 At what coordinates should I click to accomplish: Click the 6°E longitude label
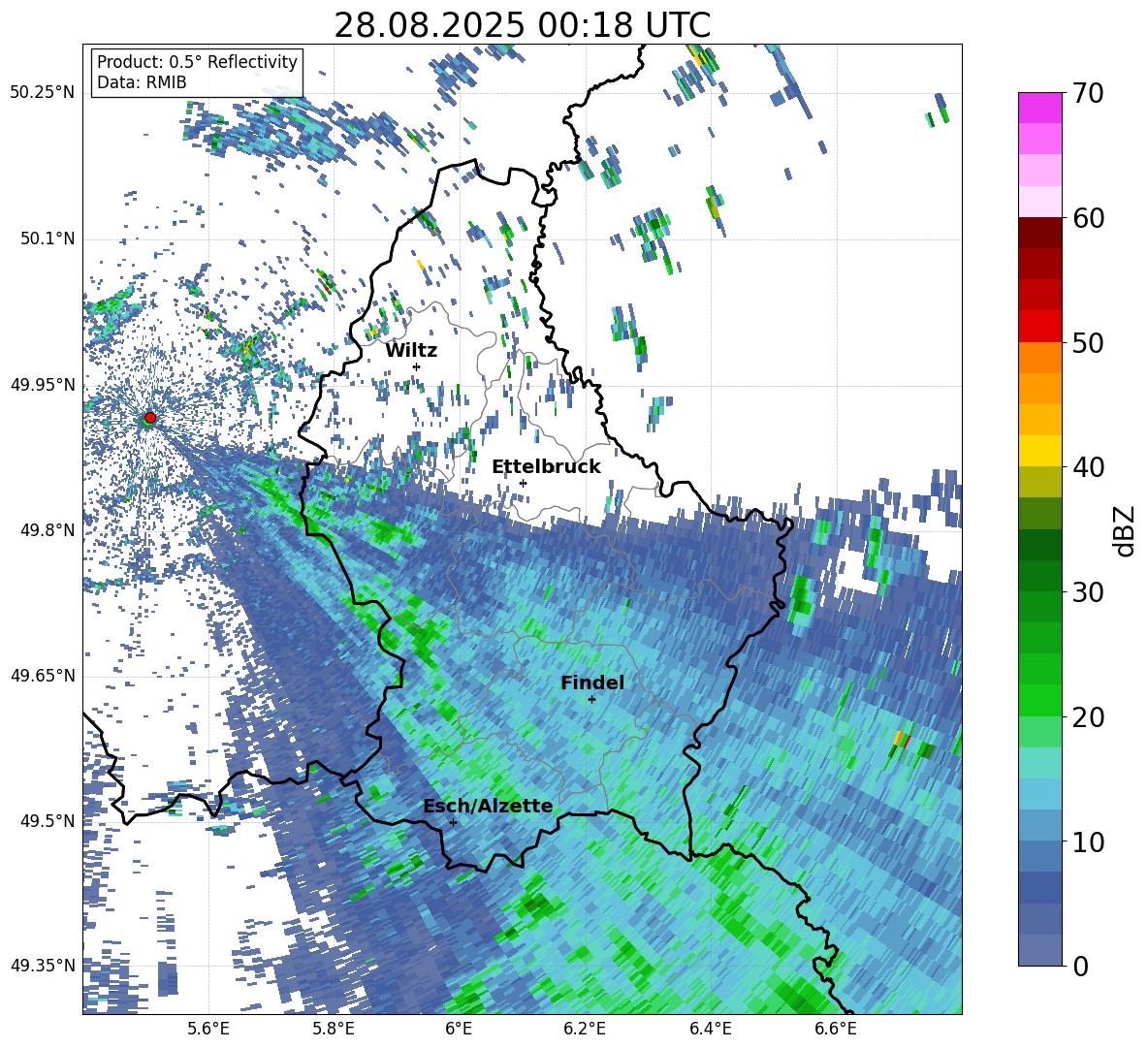tap(459, 1029)
